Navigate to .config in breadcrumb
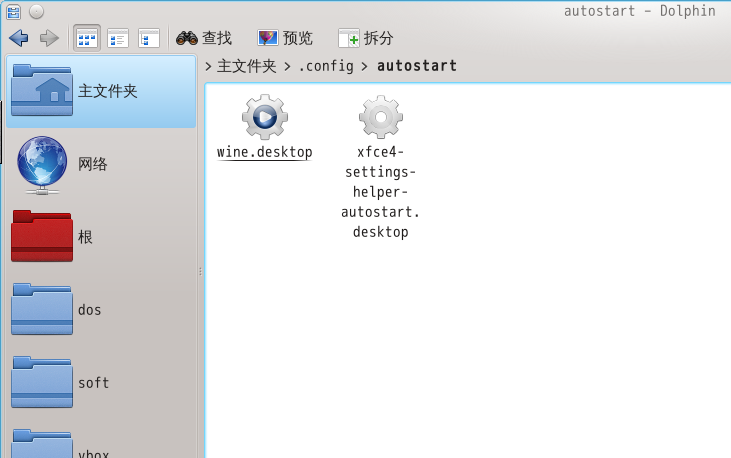The height and width of the screenshot is (458, 731). pos(326,66)
